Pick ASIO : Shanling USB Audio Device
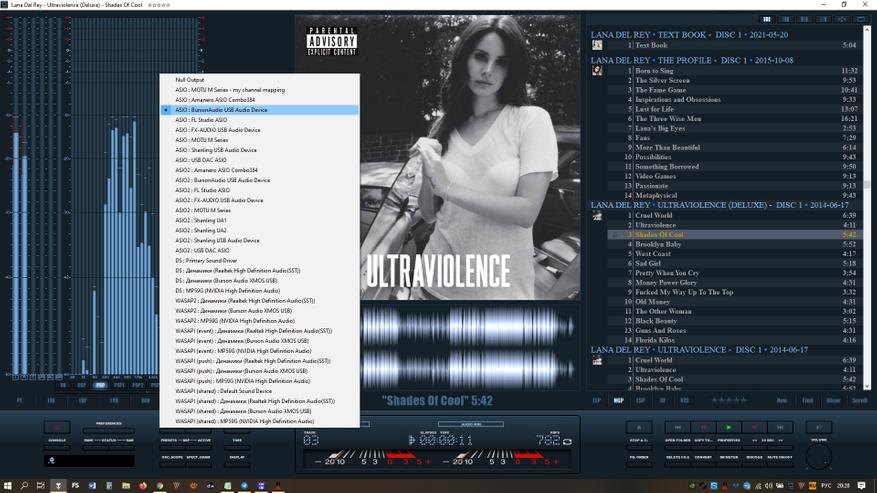Image resolution: width=877 pixels, height=493 pixels. pos(260,150)
